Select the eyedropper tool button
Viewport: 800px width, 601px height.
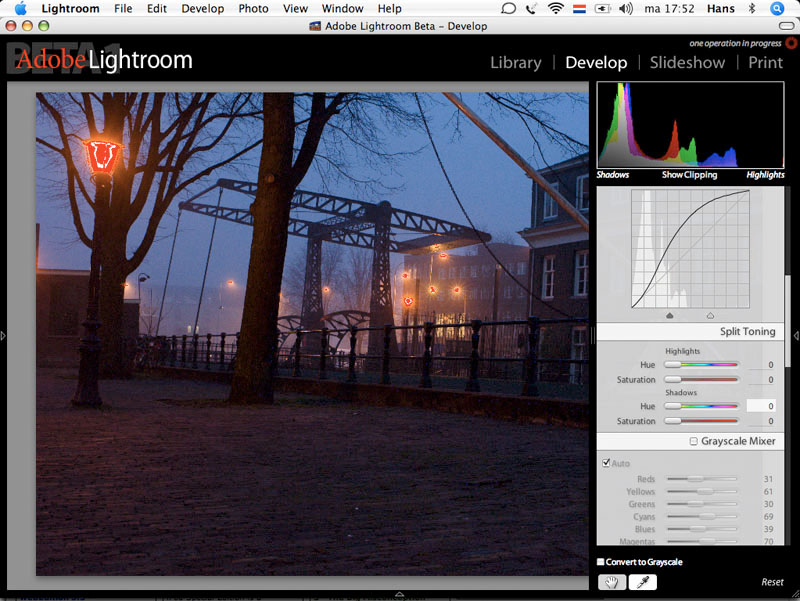(642, 582)
